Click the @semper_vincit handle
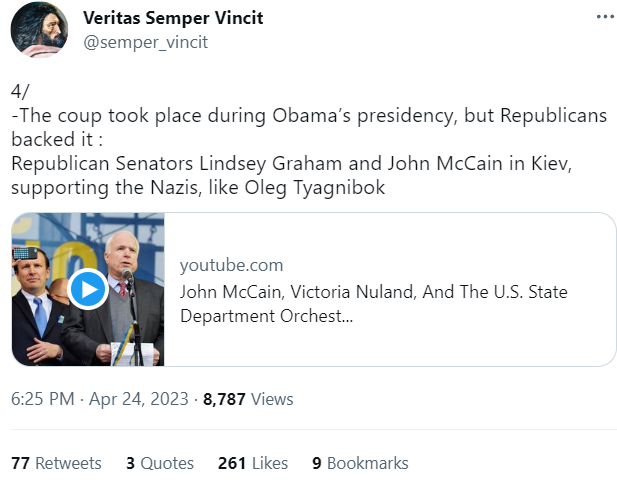The height and width of the screenshot is (487, 617). [x=146, y=43]
